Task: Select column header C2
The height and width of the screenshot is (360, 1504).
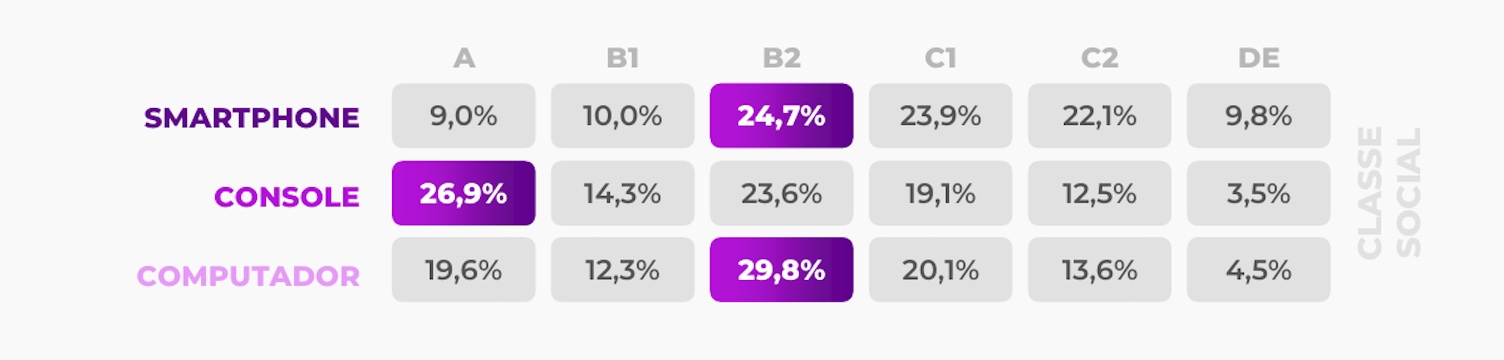Action: [1099, 58]
